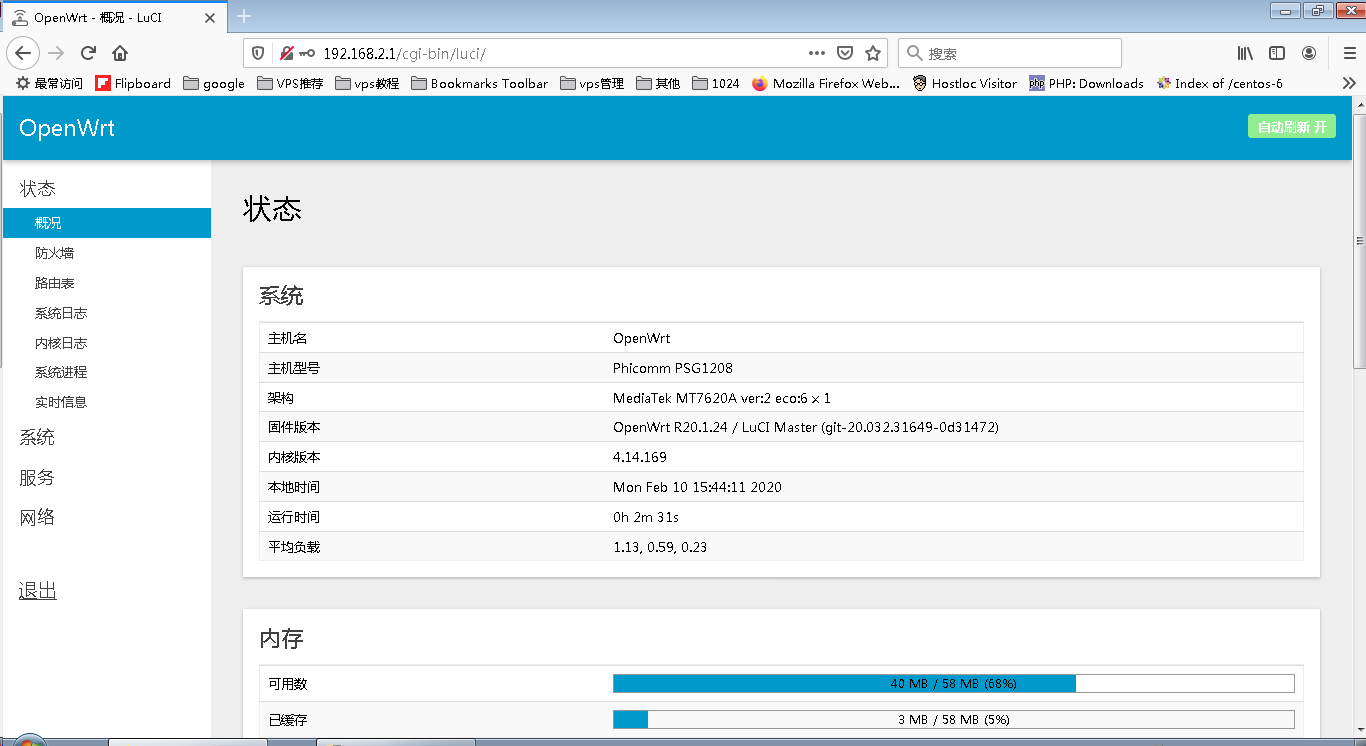1366x746 pixels.
Task: Select the load average 1.13, 0.59, 0.23
Action: click(x=660, y=547)
